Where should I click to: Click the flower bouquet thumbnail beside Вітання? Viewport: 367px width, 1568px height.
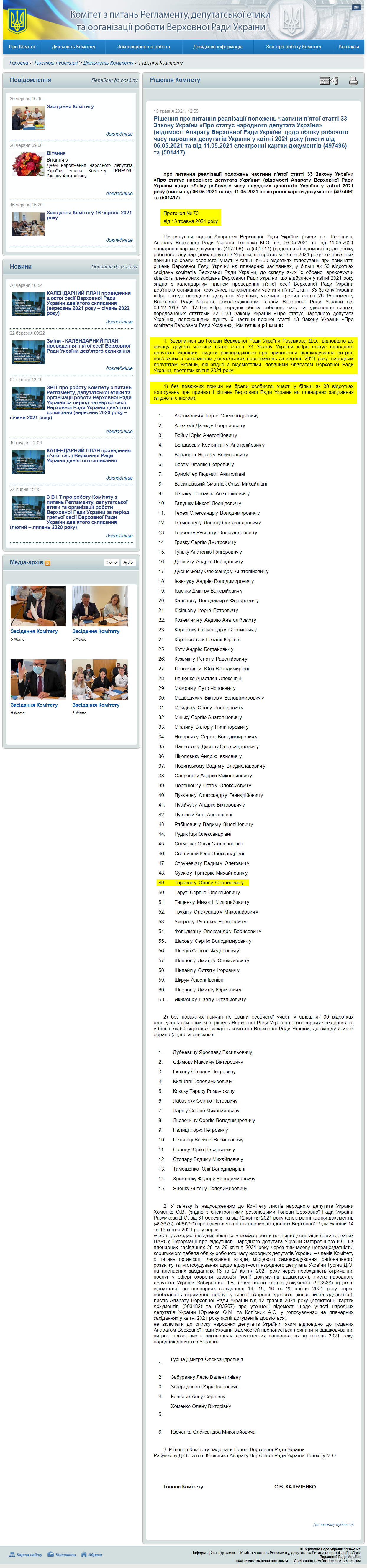(28, 165)
